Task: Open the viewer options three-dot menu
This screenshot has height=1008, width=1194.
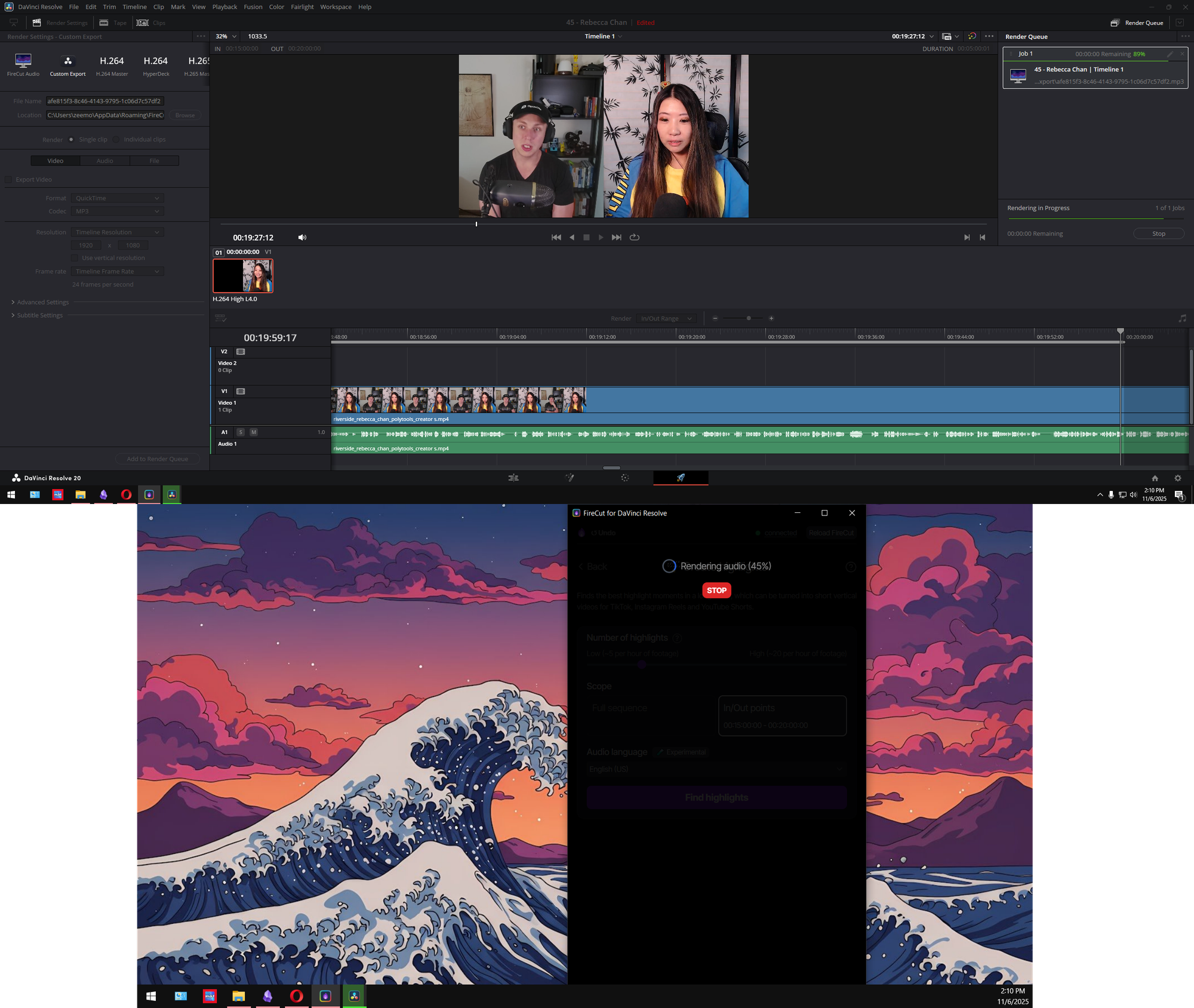Action: tap(989, 36)
